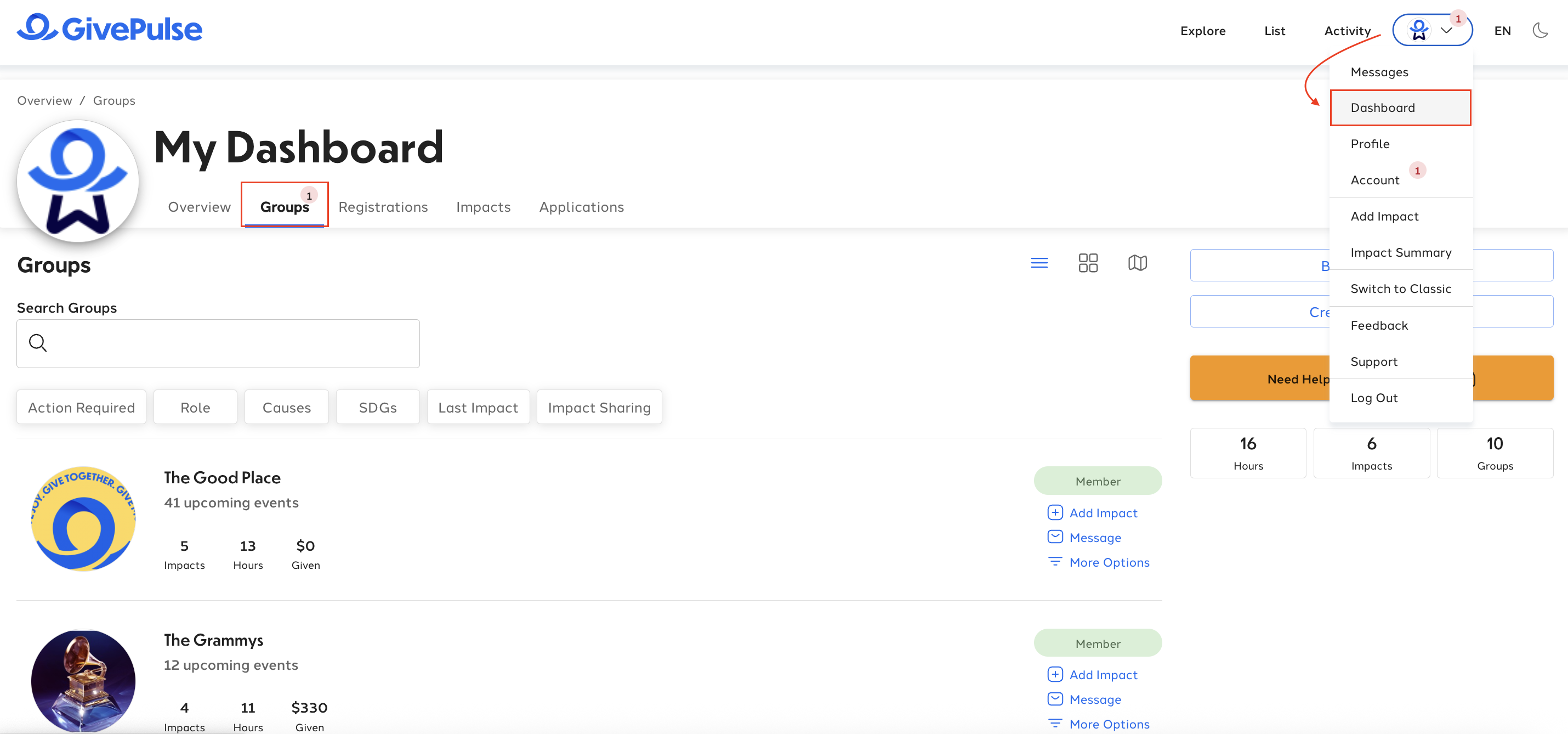Click Groups breadcrumb link
1568x734 pixels.
(114, 100)
